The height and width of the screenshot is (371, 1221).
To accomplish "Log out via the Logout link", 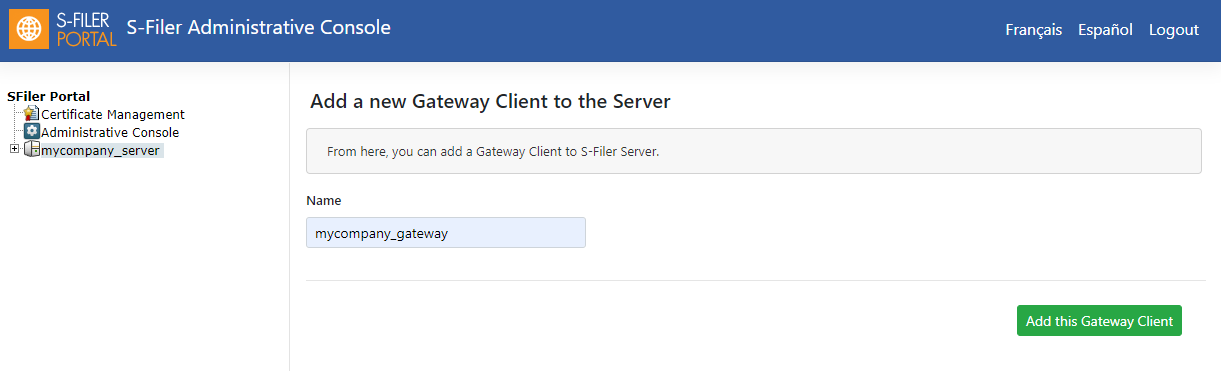I will 1174,30.
